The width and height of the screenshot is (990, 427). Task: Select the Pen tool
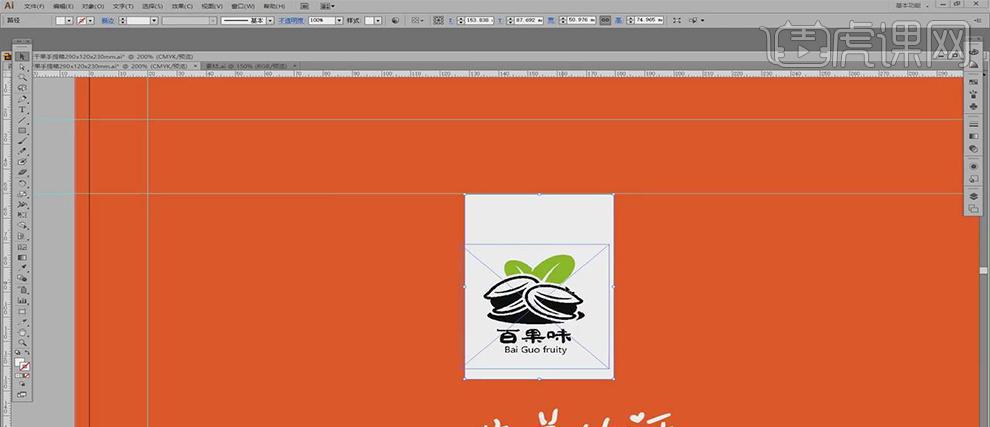(22, 99)
